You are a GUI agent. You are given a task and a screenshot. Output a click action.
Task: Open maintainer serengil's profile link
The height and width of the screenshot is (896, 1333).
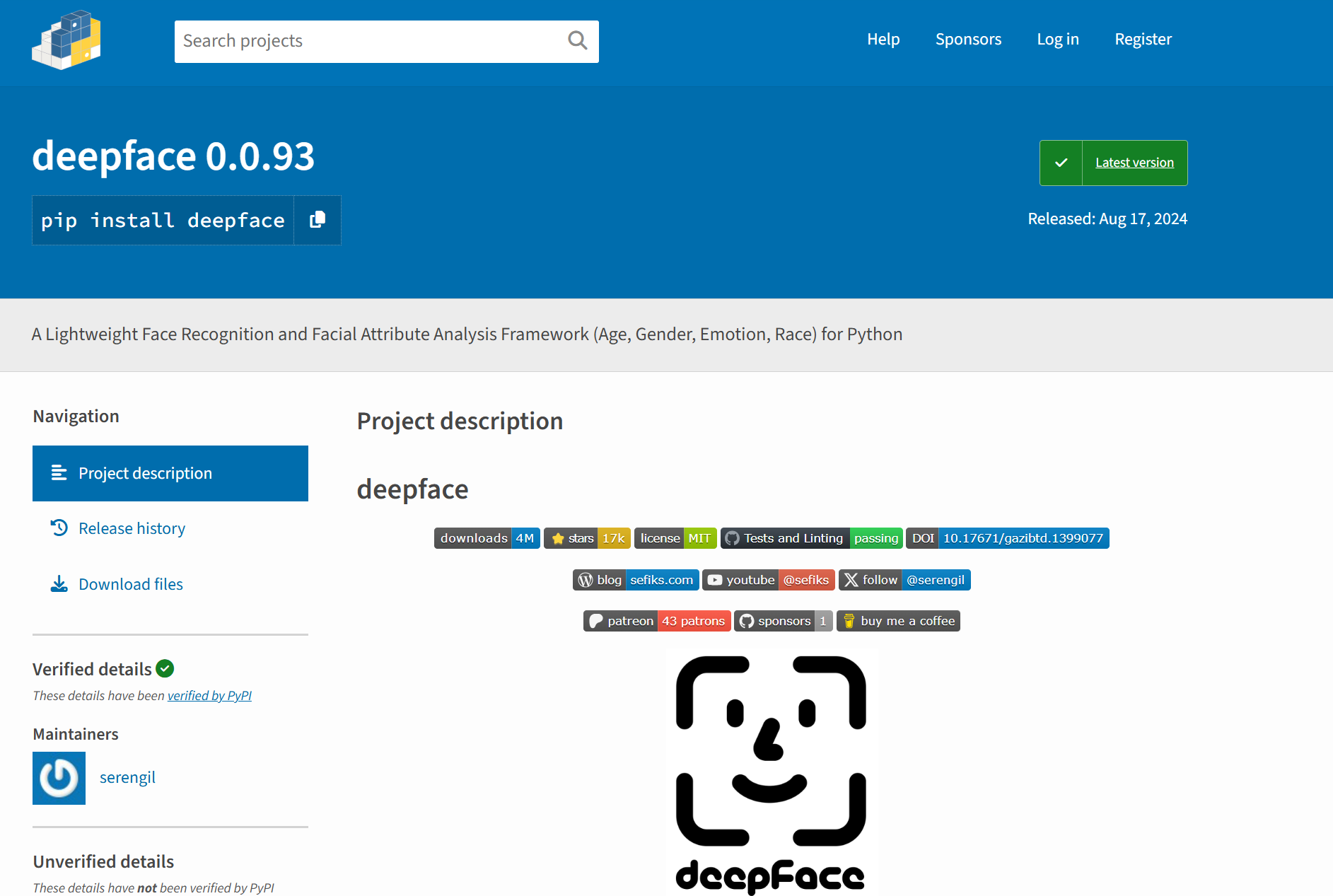tap(127, 778)
